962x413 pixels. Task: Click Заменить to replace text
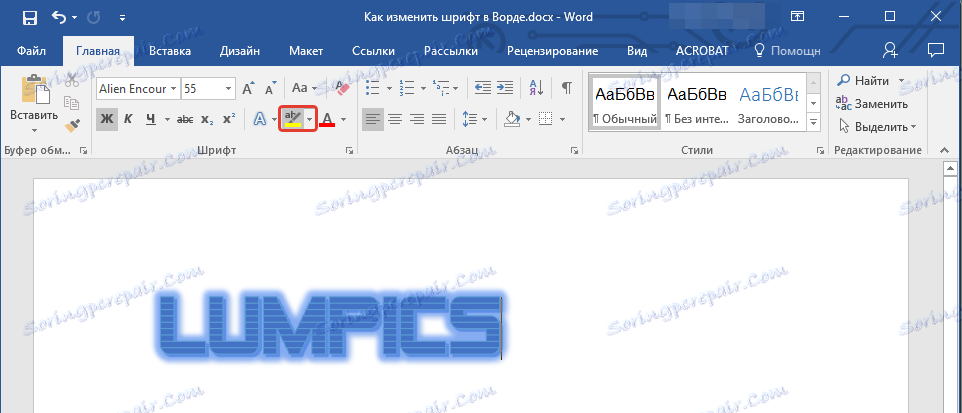pos(872,104)
